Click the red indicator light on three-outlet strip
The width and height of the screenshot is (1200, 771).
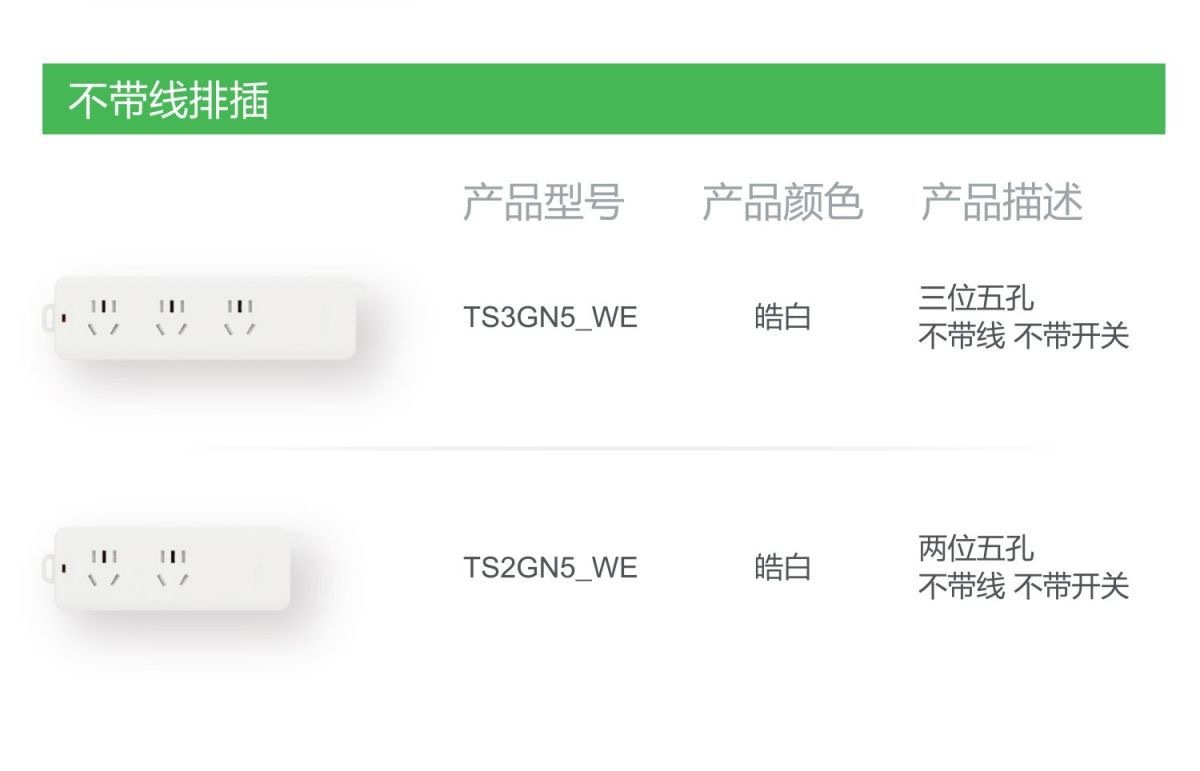(x=65, y=319)
